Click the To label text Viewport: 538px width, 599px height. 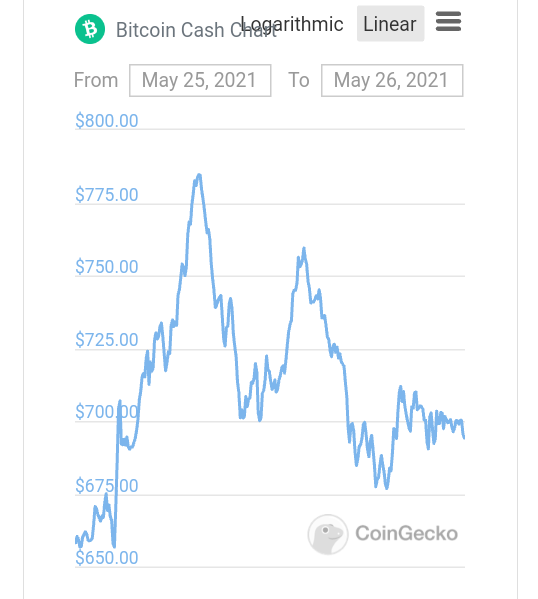(298, 80)
